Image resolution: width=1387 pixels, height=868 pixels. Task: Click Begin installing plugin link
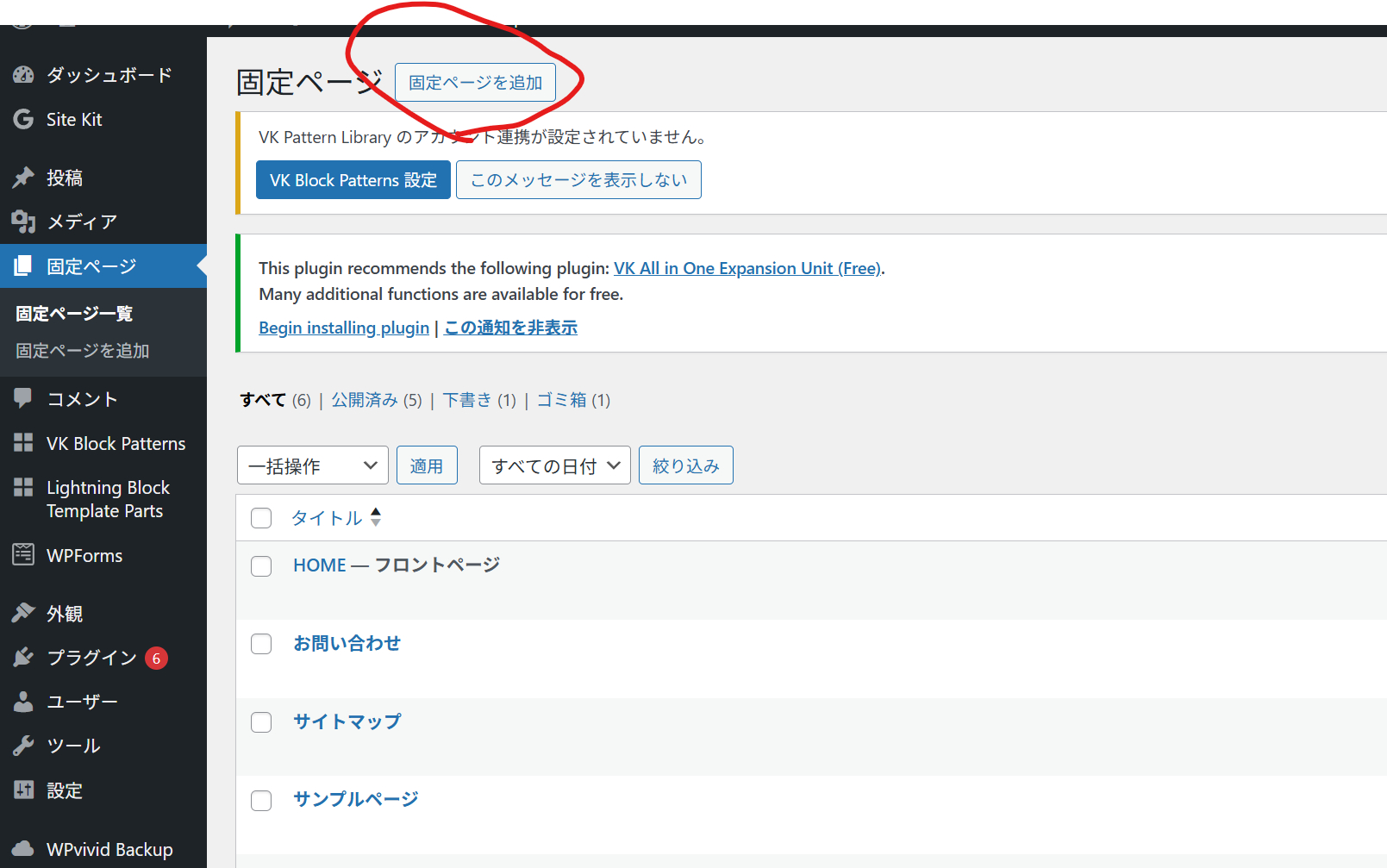(344, 328)
